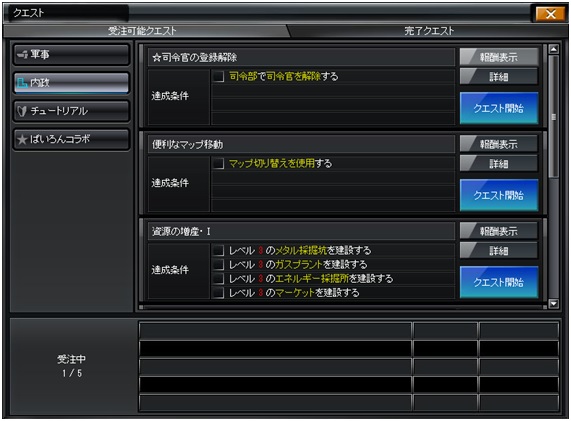Select the 軍事 category with gun icon
The width and height of the screenshot is (571, 421).
(71, 55)
